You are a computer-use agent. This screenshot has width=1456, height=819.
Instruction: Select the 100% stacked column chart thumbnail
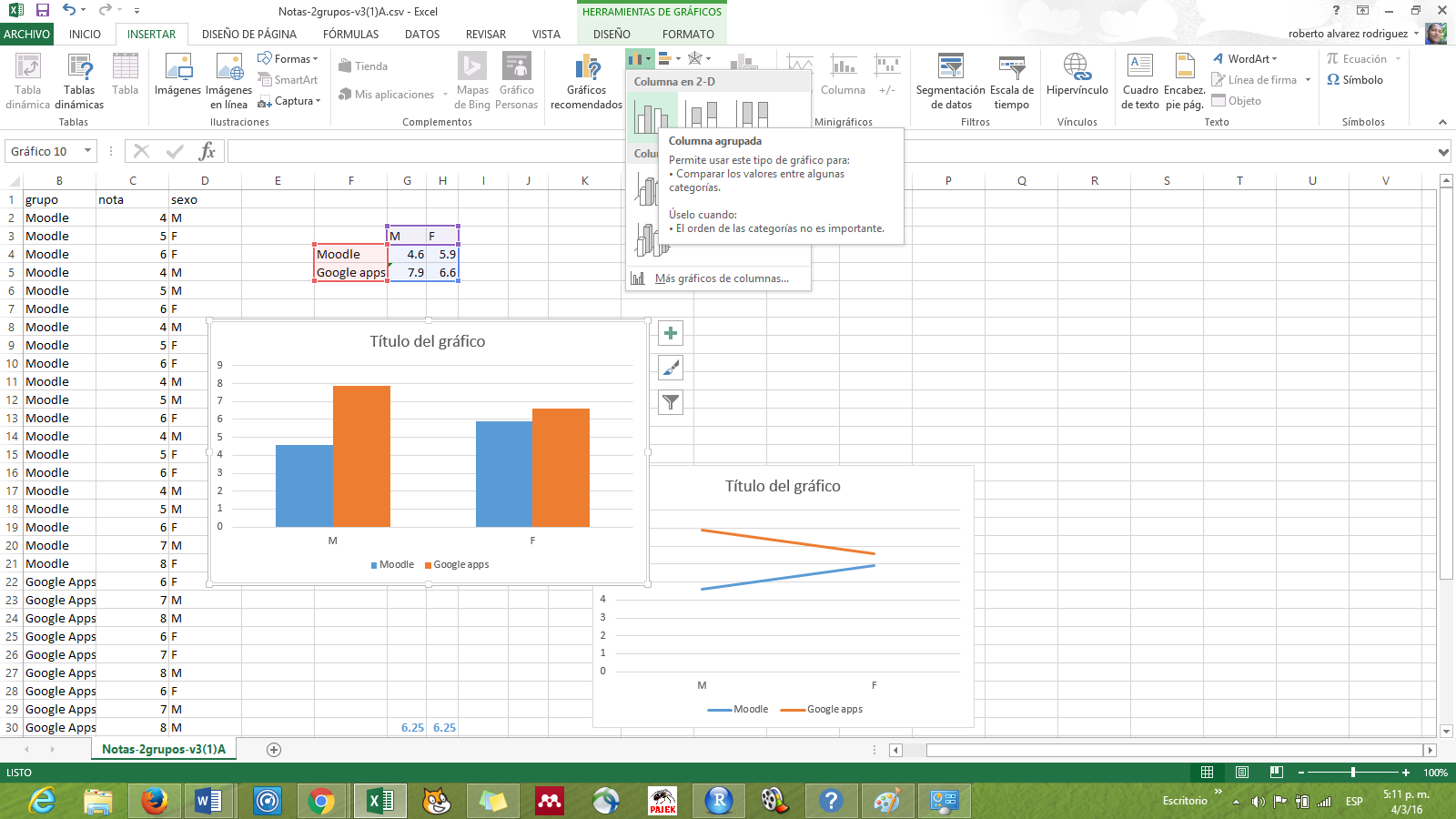[754, 116]
